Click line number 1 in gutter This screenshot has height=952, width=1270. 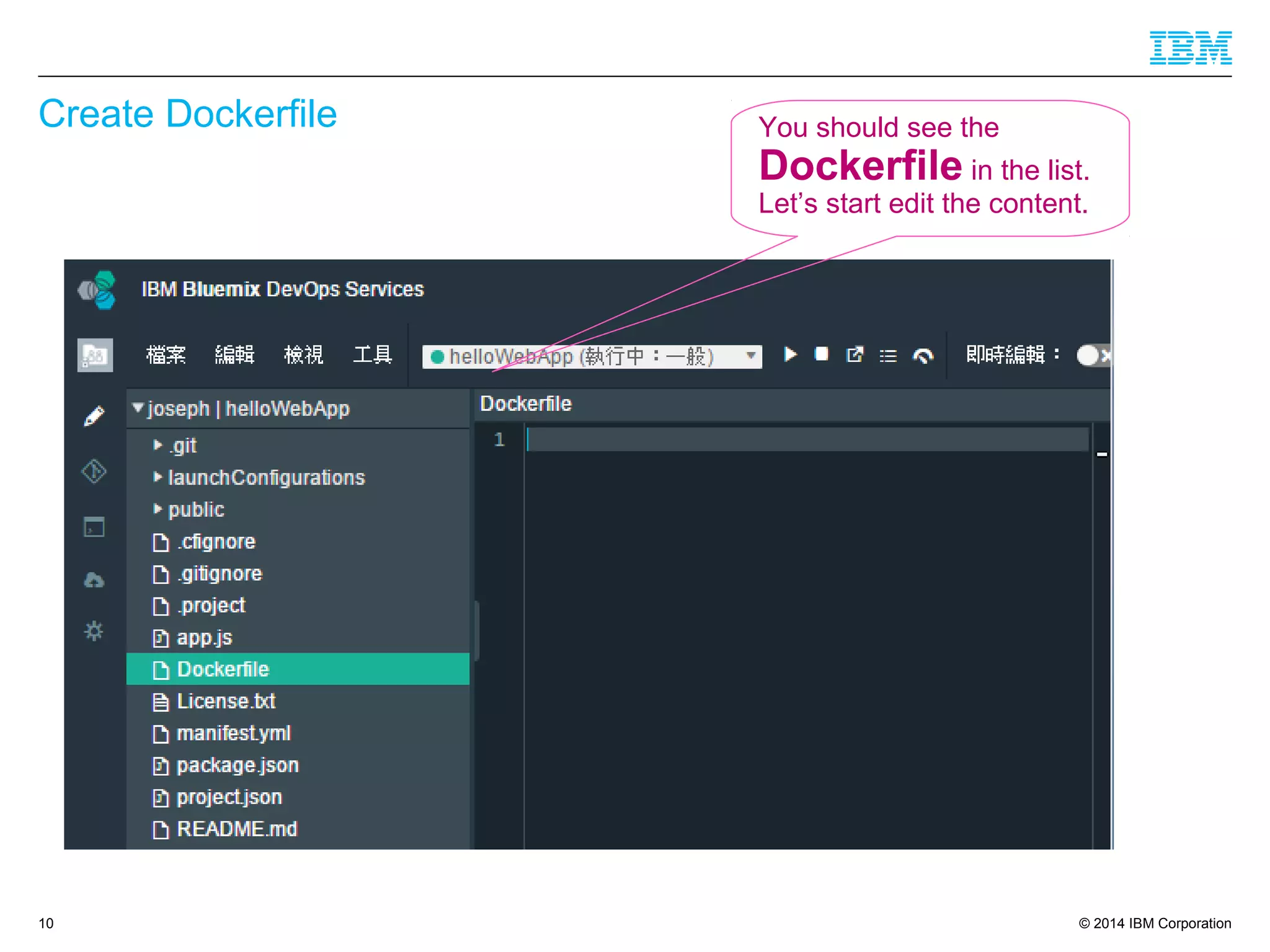(x=499, y=439)
